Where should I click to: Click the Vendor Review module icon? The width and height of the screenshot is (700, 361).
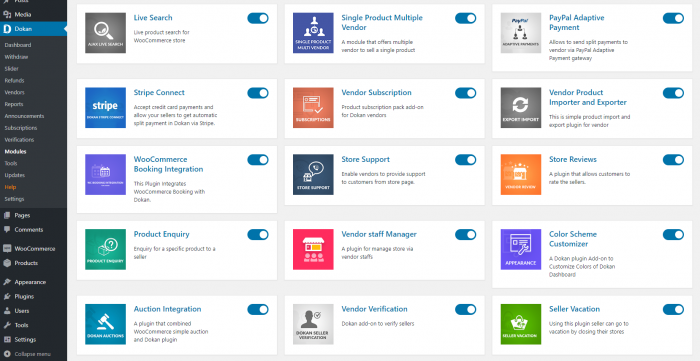[x=521, y=174]
